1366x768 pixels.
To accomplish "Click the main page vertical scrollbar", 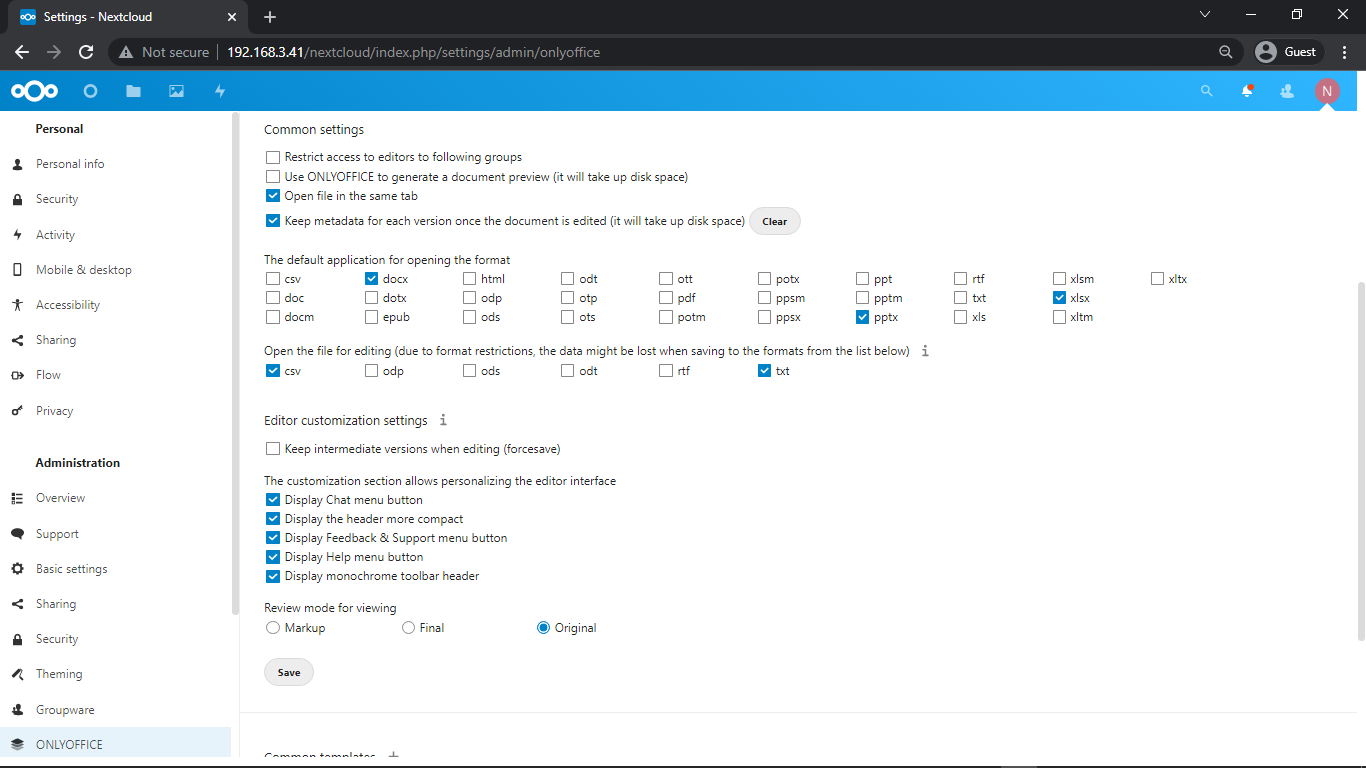I will point(1361,461).
